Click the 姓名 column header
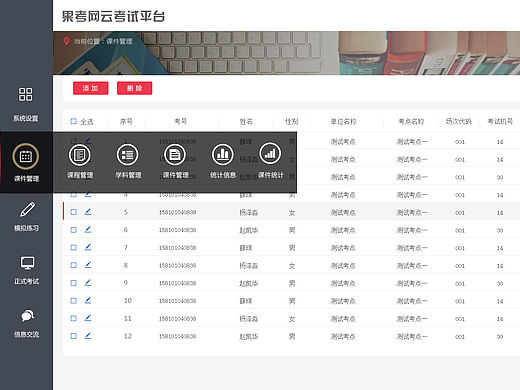The image size is (520, 390). pyautogui.click(x=246, y=122)
